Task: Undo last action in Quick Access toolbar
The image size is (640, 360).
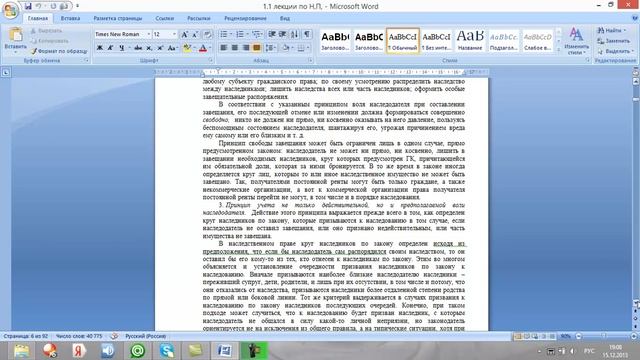Action: click(38, 6)
